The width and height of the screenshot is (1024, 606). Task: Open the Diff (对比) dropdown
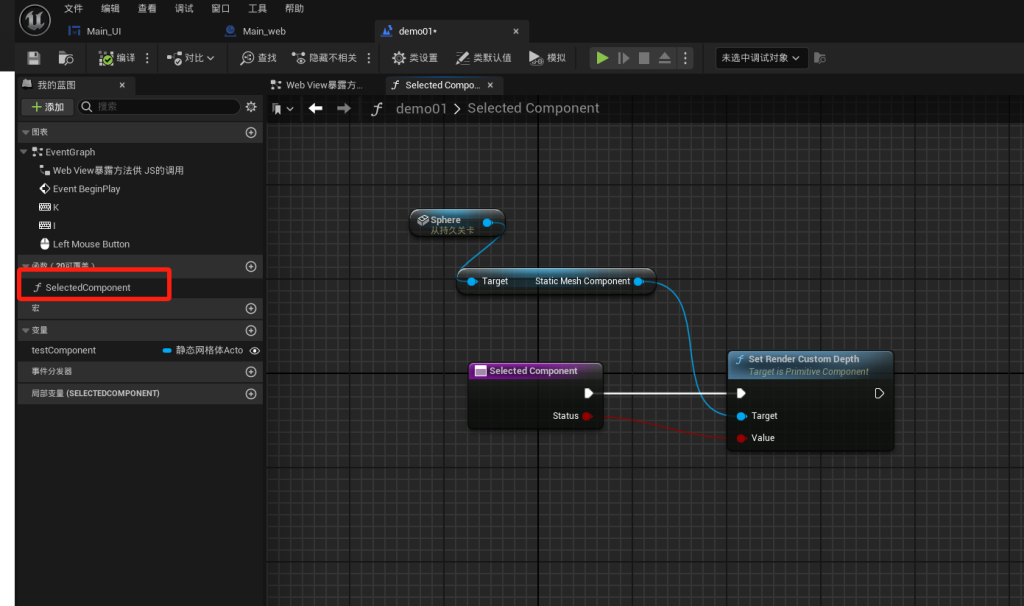(x=190, y=58)
